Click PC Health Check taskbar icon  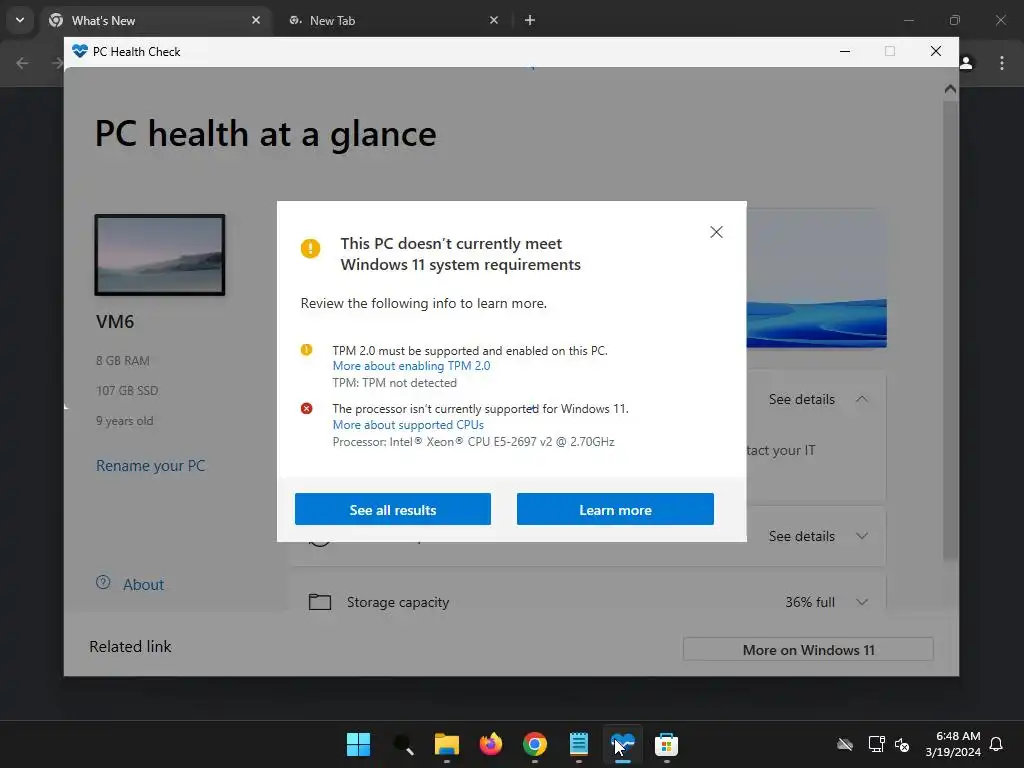(623, 744)
